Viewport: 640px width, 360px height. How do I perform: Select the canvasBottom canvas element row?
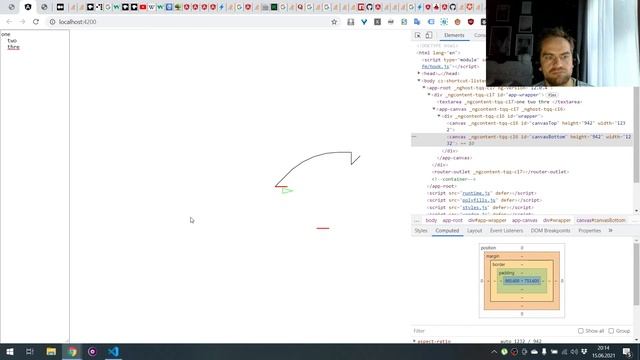coord(522,140)
